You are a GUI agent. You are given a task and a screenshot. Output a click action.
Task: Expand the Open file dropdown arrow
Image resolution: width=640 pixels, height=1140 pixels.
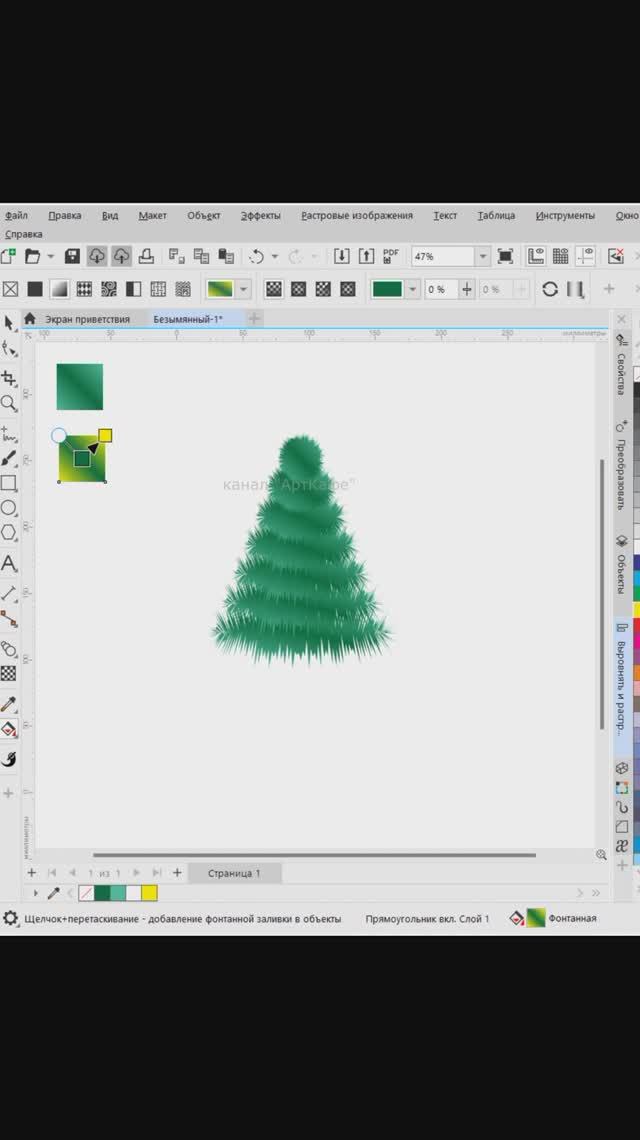(x=50, y=256)
